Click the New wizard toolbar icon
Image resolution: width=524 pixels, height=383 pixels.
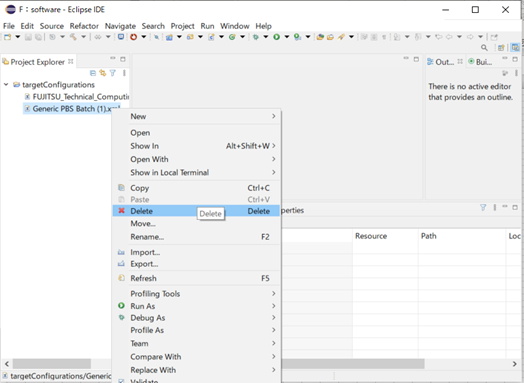tap(7, 37)
